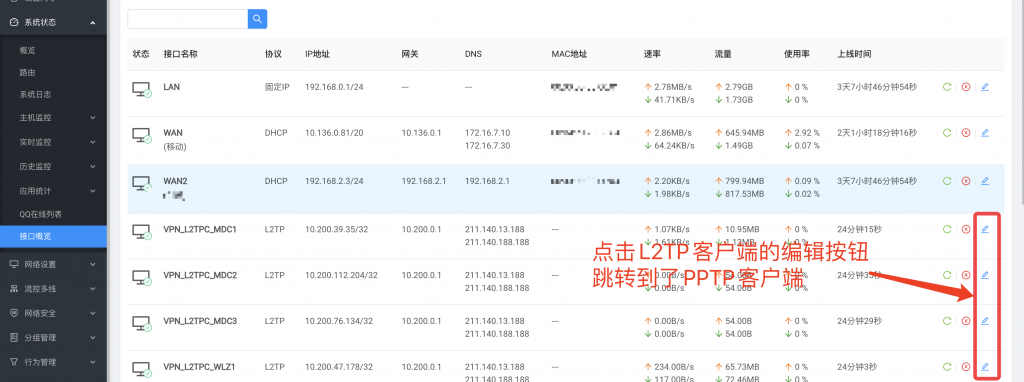Open the 系统日志 sidebar page
The height and width of the screenshot is (382, 1024).
[x=35, y=95]
